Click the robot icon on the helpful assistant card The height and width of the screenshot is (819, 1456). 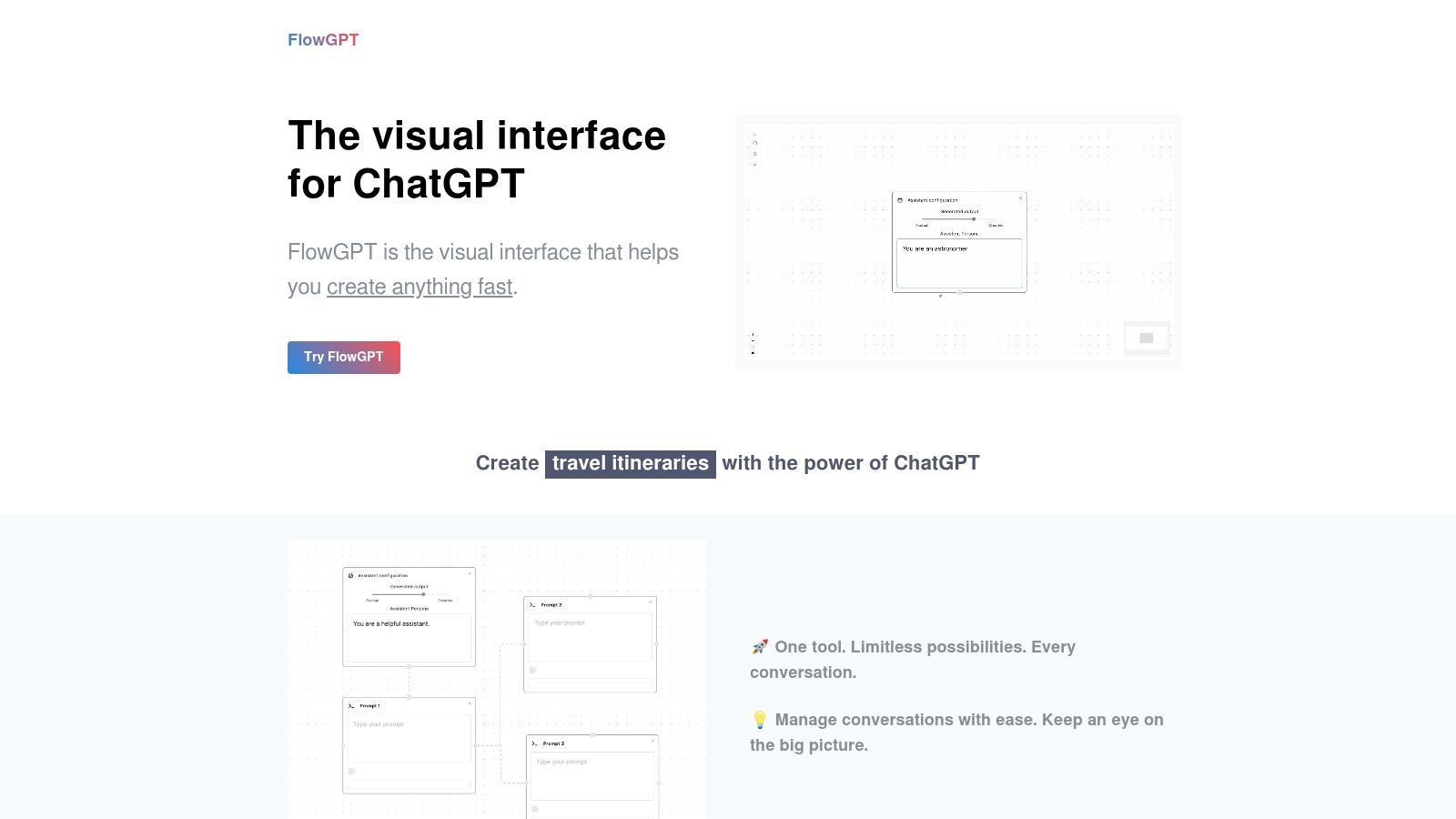point(351,575)
